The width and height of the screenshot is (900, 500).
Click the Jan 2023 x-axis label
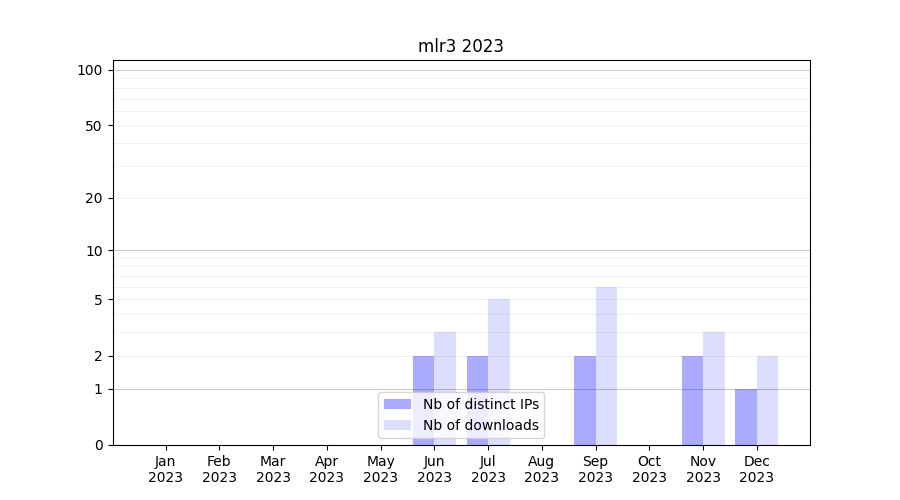166,469
